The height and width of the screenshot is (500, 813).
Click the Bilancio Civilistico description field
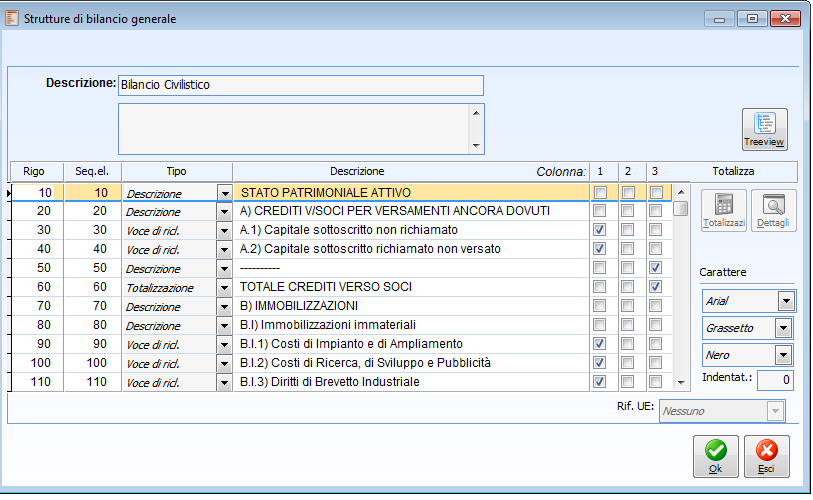300,85
